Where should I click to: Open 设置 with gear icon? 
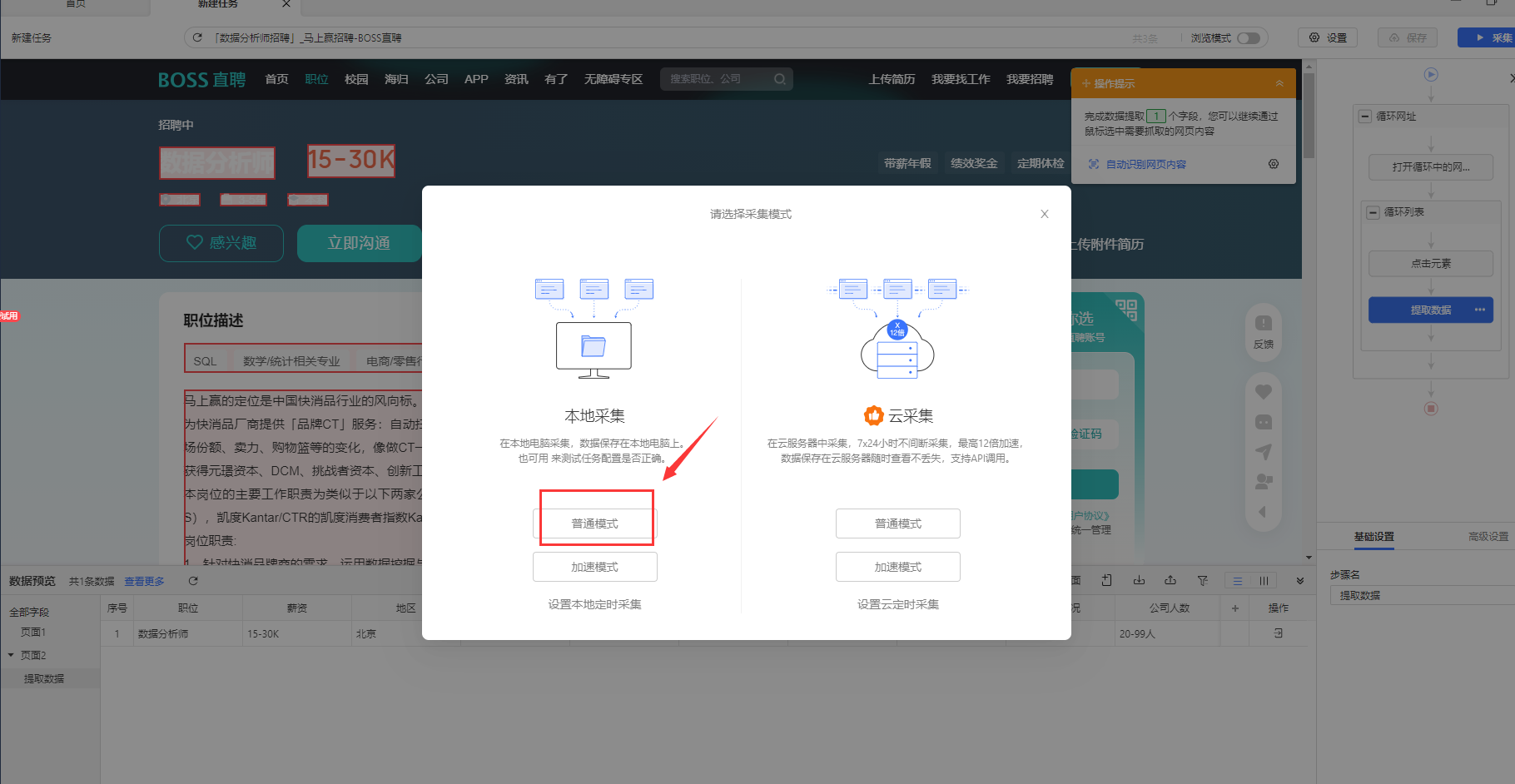click(1328, 38)
